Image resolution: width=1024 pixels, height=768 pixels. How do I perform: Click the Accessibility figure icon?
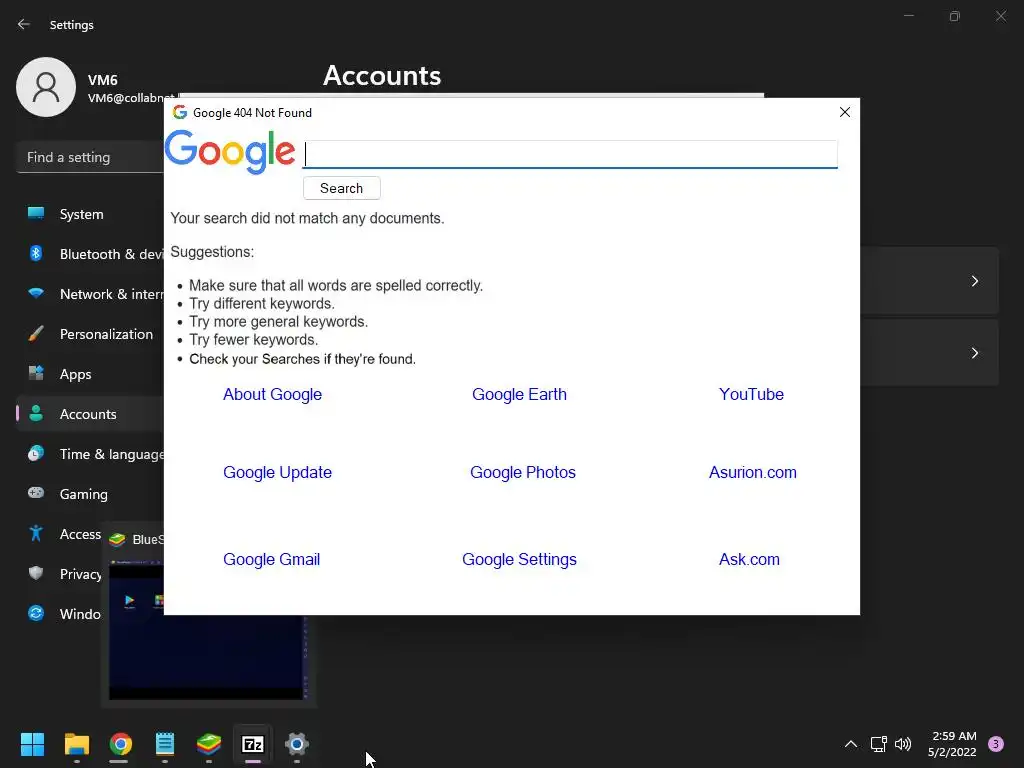point(36,534)
